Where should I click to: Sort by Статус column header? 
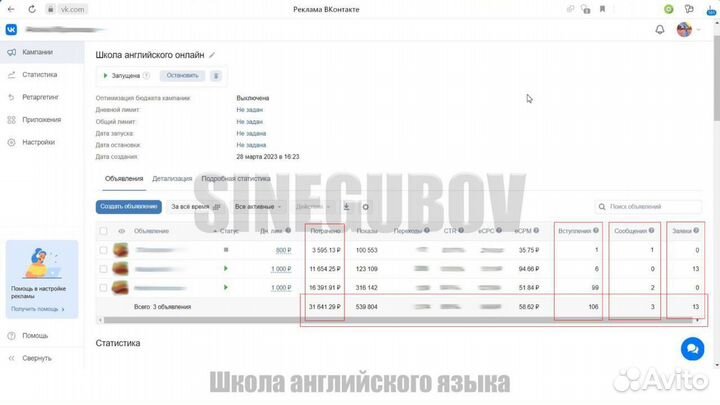(x=227, y=231)
